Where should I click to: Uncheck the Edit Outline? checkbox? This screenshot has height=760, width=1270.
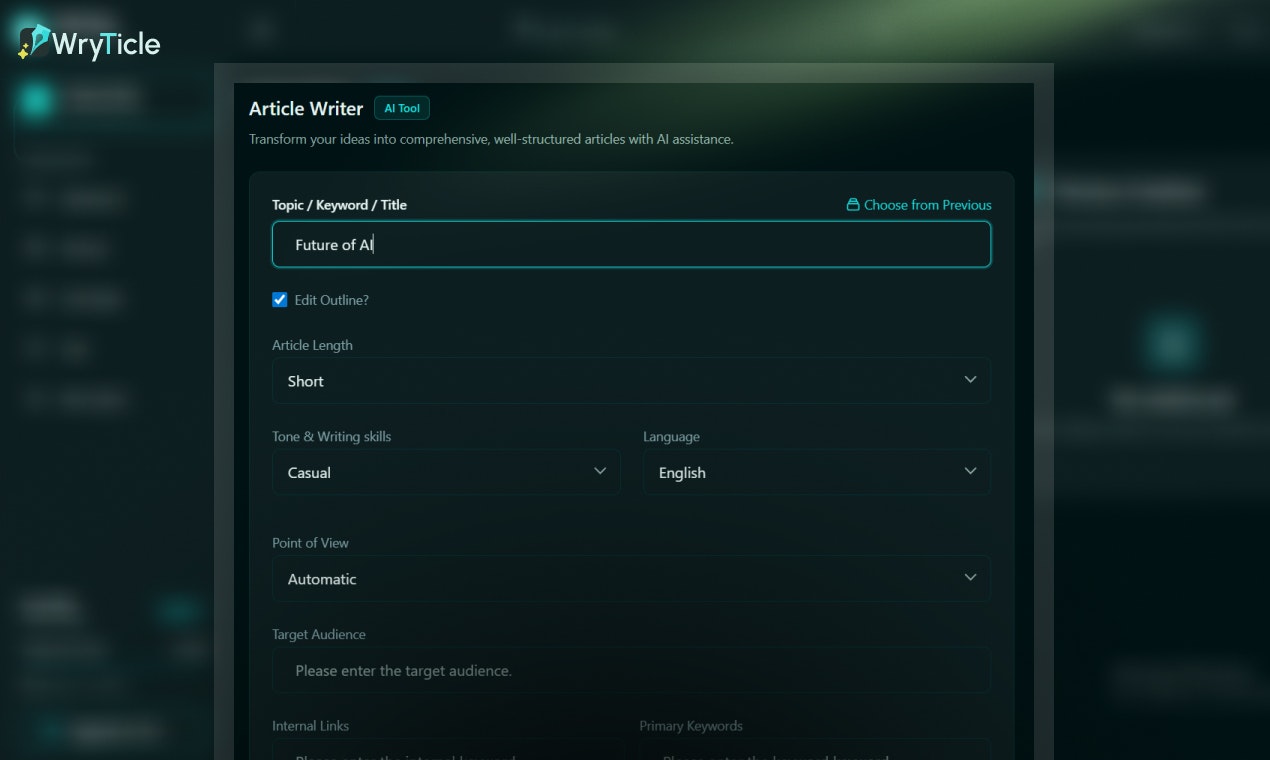coord(279,299)
